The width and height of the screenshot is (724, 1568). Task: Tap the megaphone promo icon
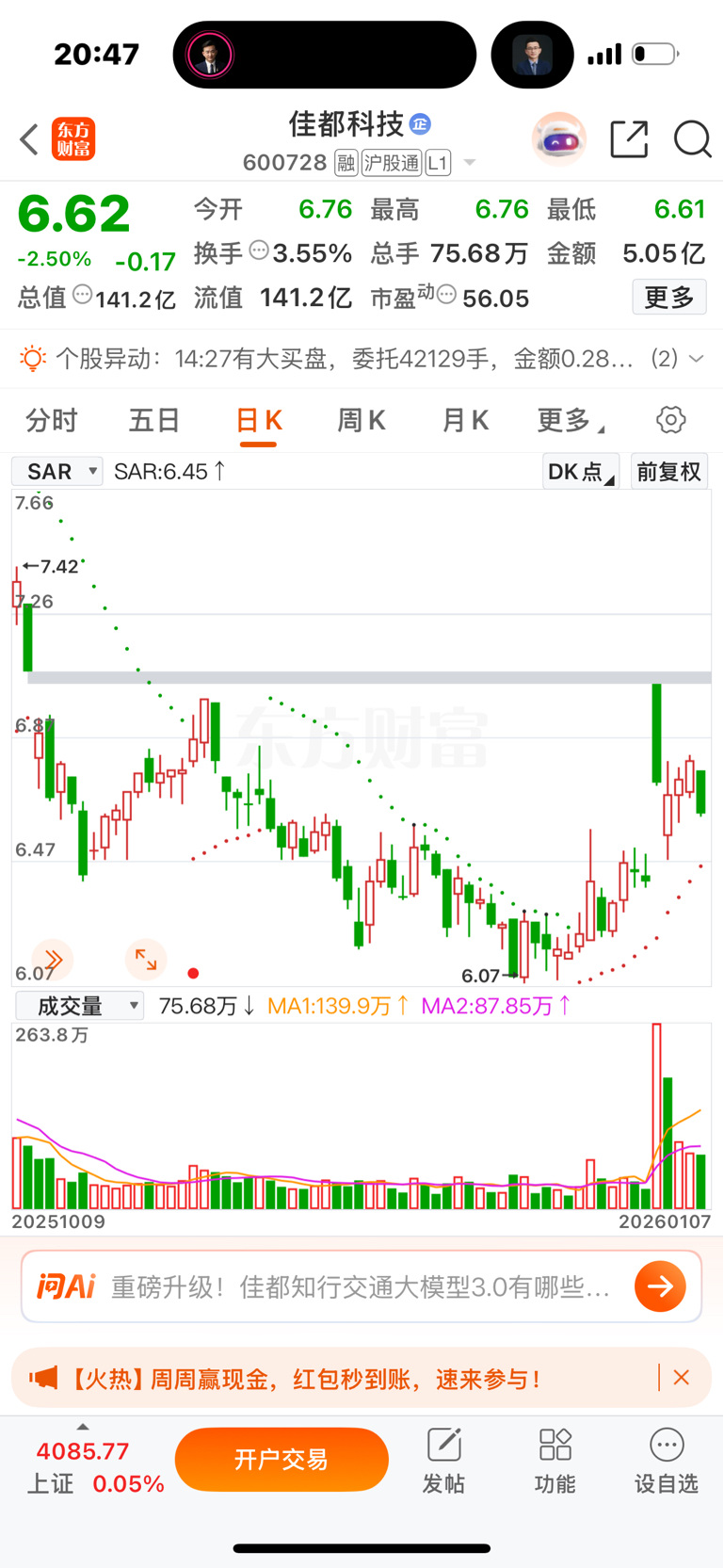point(42,1379)
